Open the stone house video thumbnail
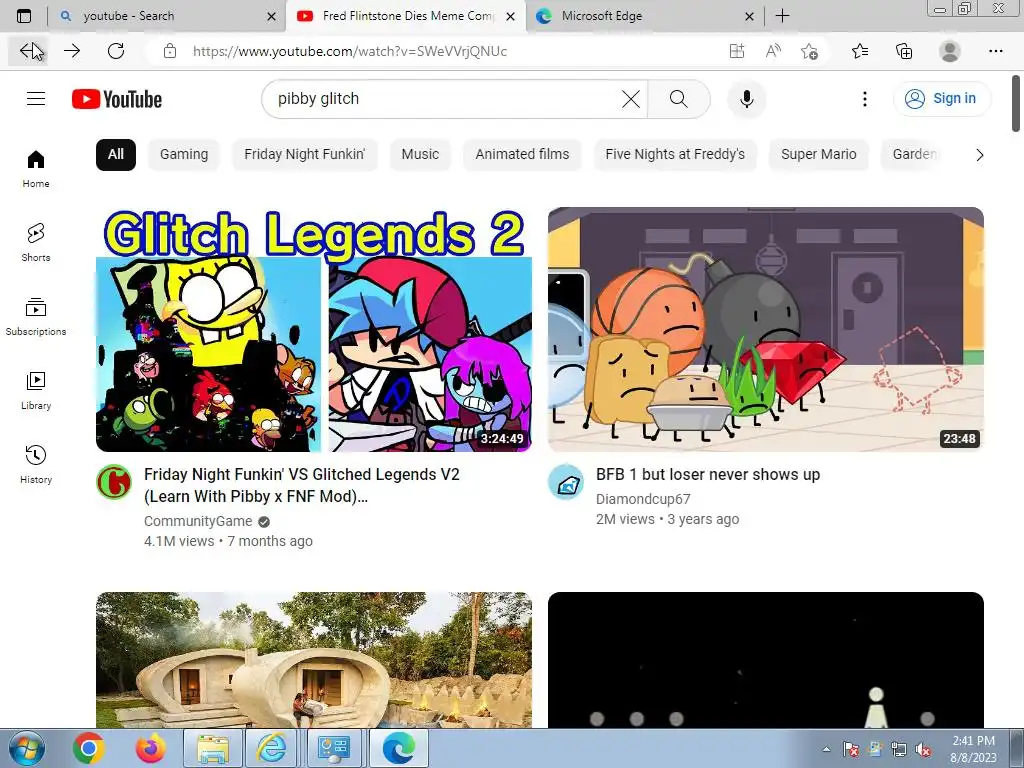 coord(314,660)
